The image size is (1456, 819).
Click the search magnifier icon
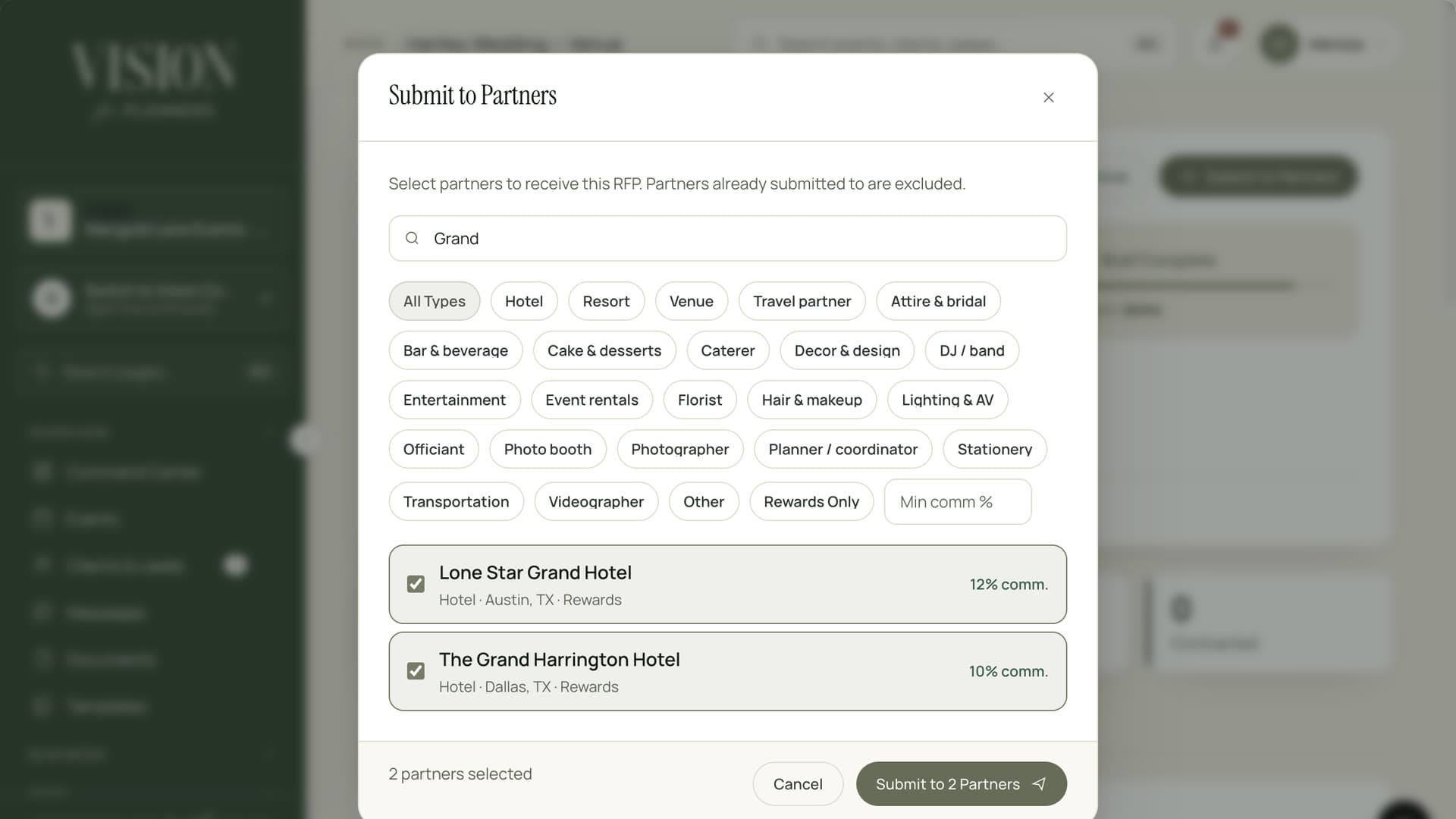[412, 238]
